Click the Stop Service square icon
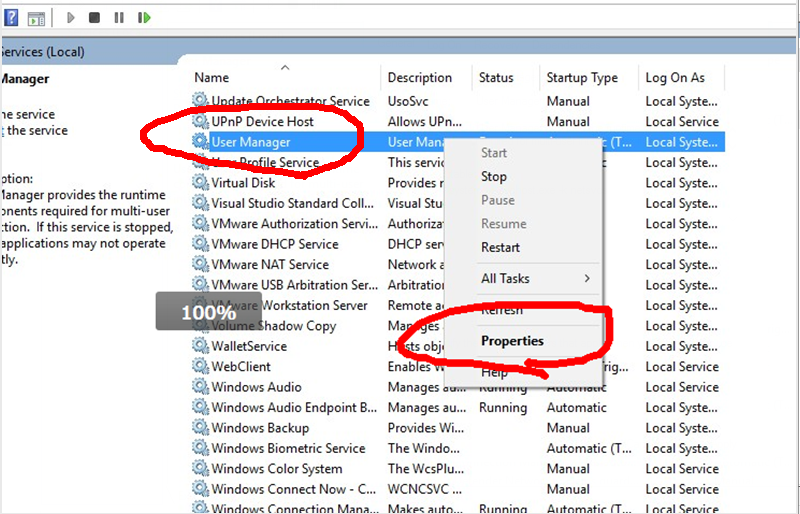 [x=94, y=18]
